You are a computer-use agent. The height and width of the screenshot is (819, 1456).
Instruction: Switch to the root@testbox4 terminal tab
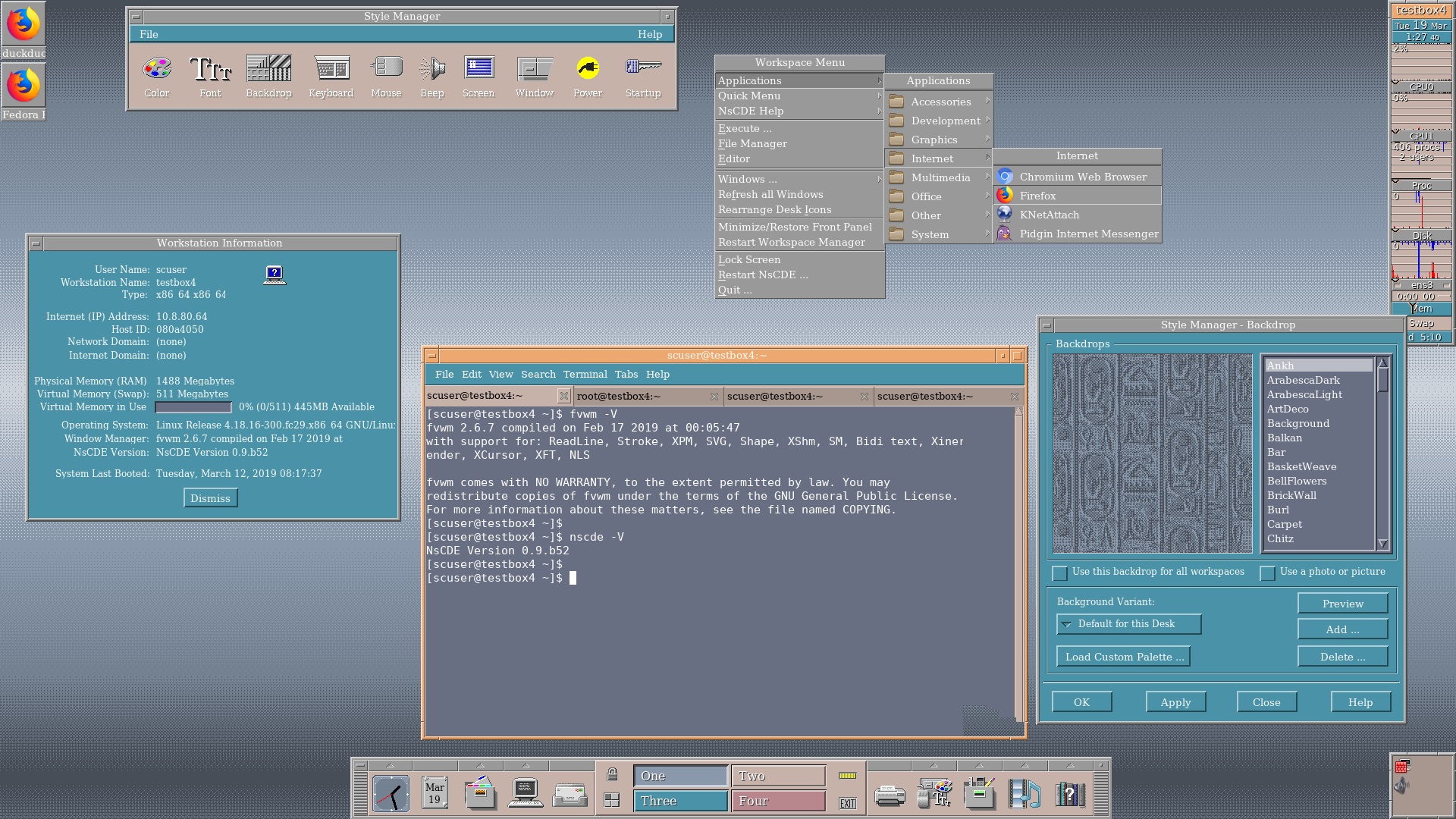tap(619, 396)
